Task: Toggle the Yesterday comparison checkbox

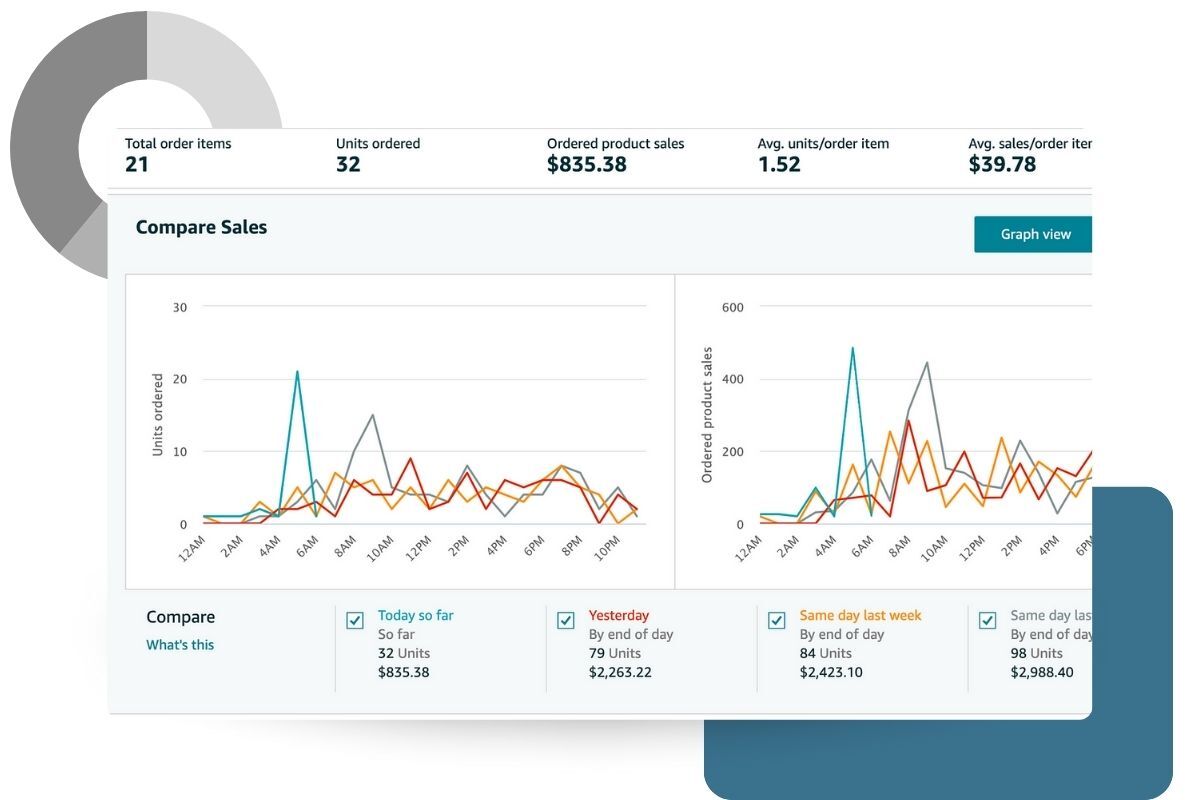Action: pyautogui.click(x=566, y=621)
